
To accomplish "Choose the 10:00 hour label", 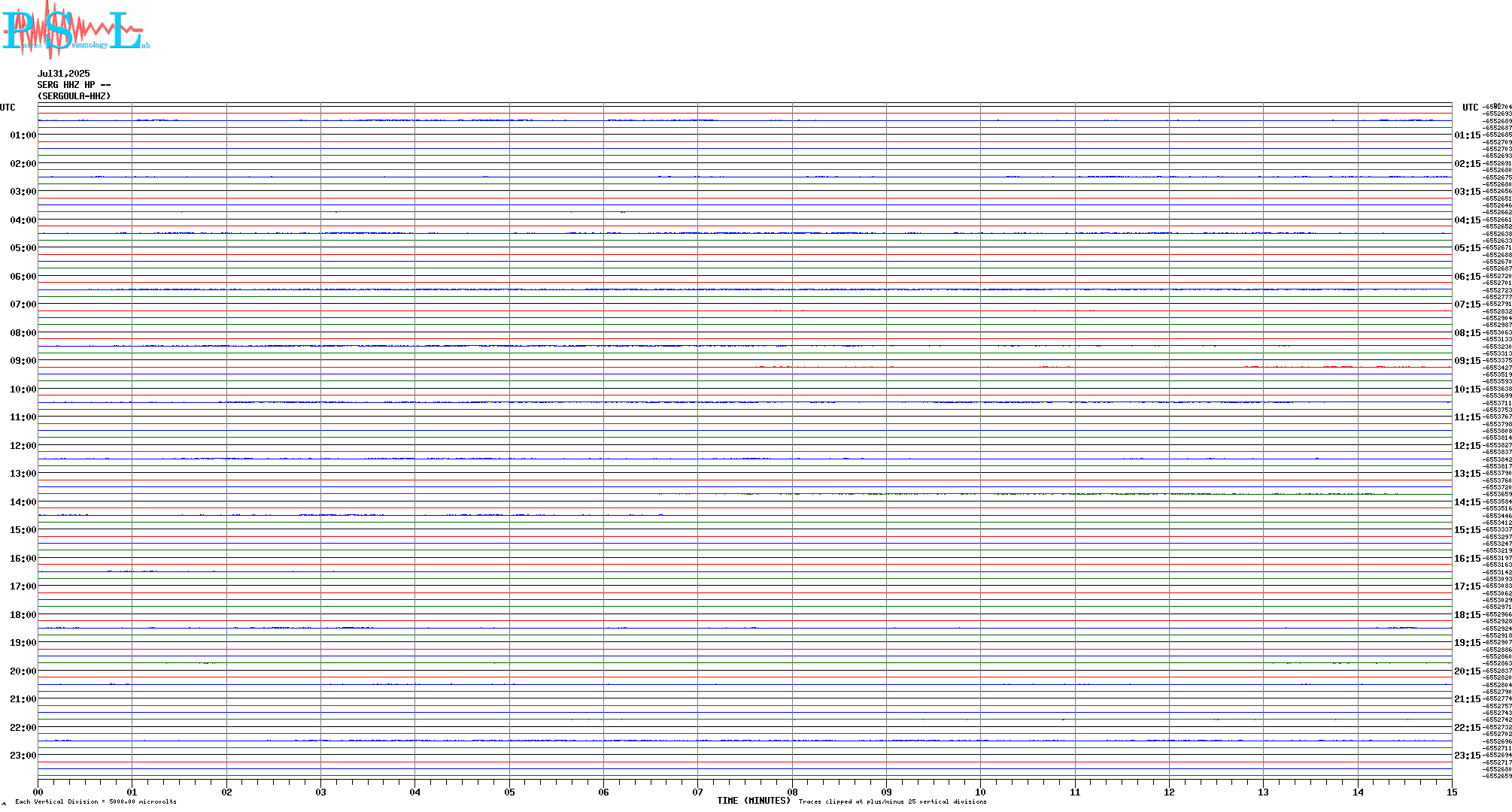I will tap(23, 389).
